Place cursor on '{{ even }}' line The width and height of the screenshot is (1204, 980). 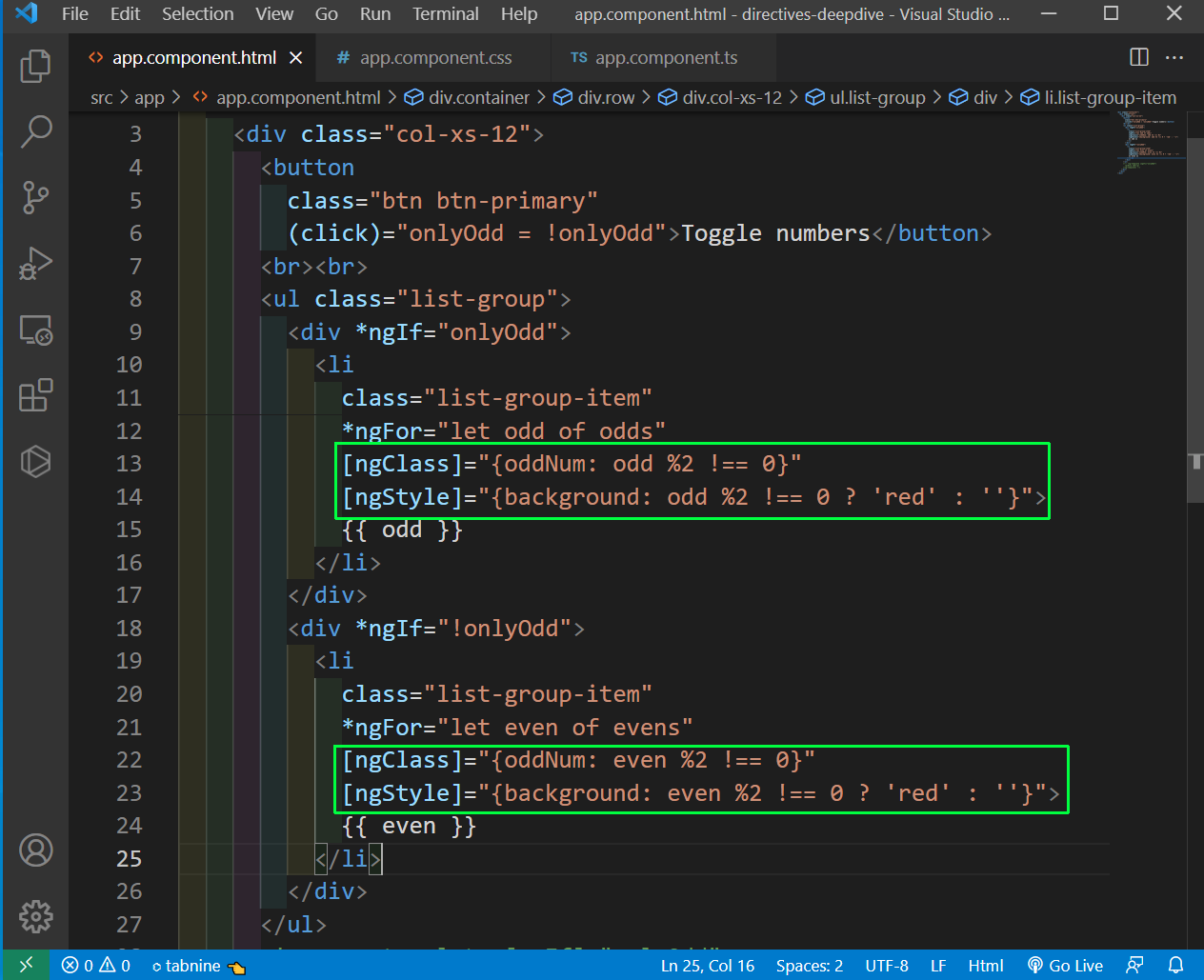pyautogui.click(x=409, y=826)
